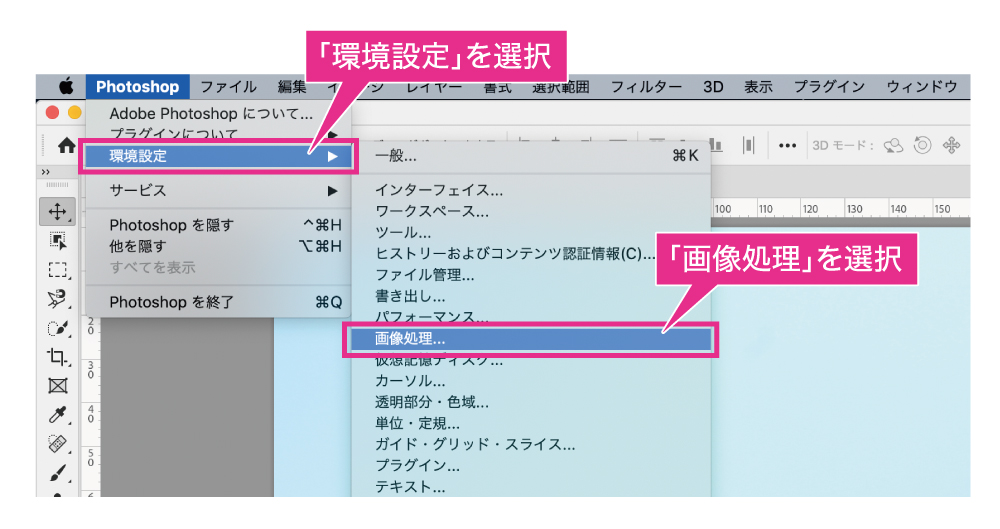Choose 他を隠す

pos(218,246)
